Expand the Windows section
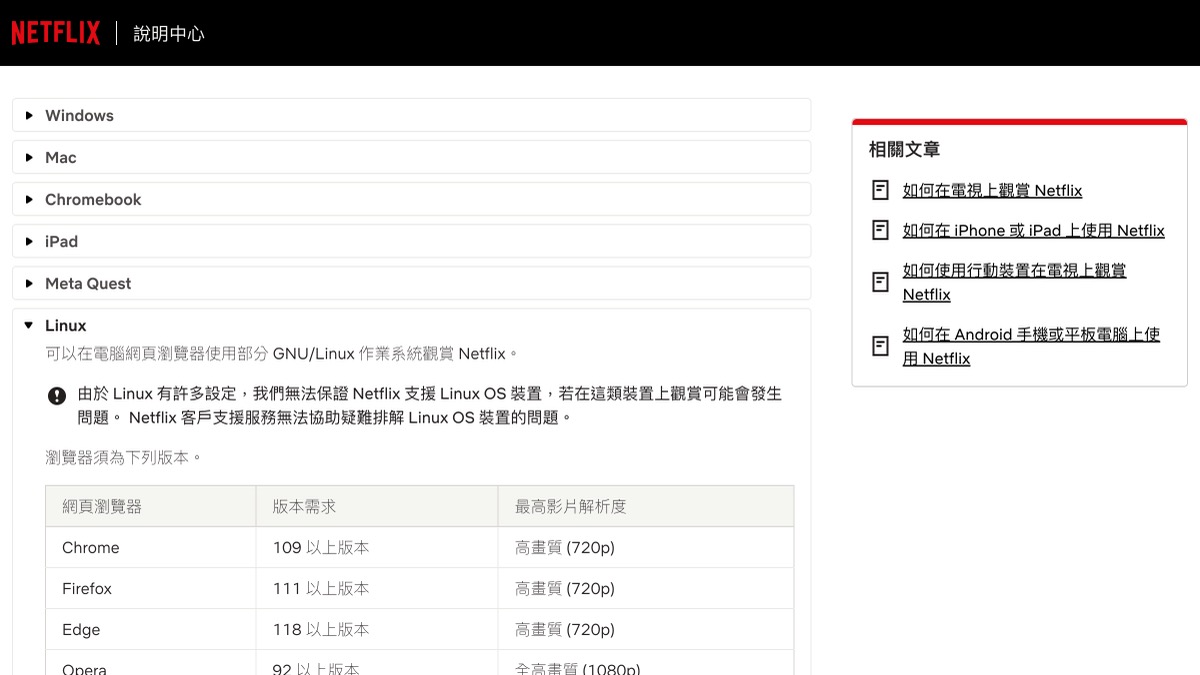This screenshot has width=1200, height=675. pyautogui.click(x=411, y=115)
